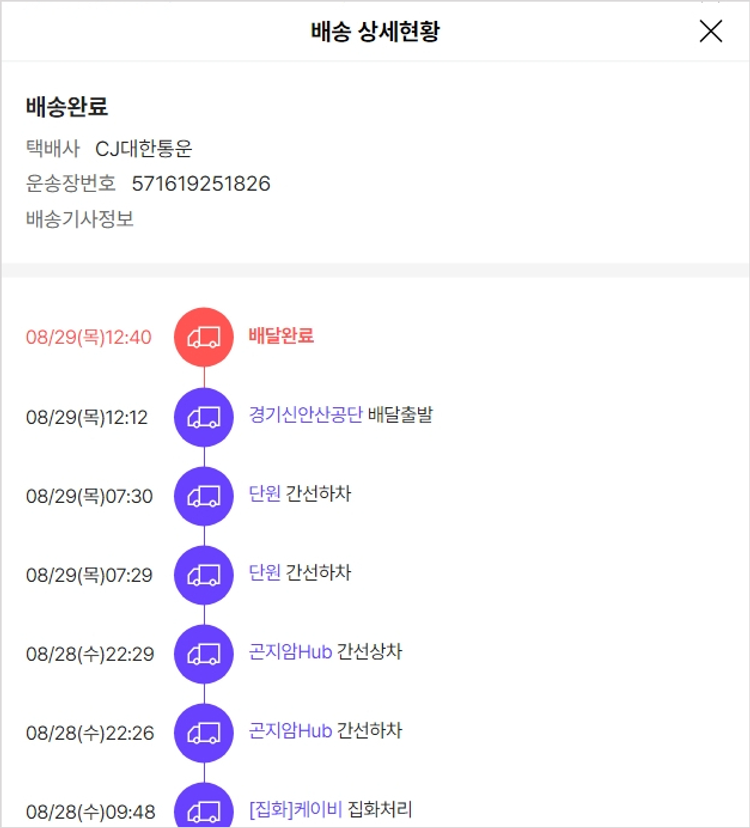Open the [집화]케이비 link
The width and height of the screenshot is (750, 828).
click(x=295, y=809)
